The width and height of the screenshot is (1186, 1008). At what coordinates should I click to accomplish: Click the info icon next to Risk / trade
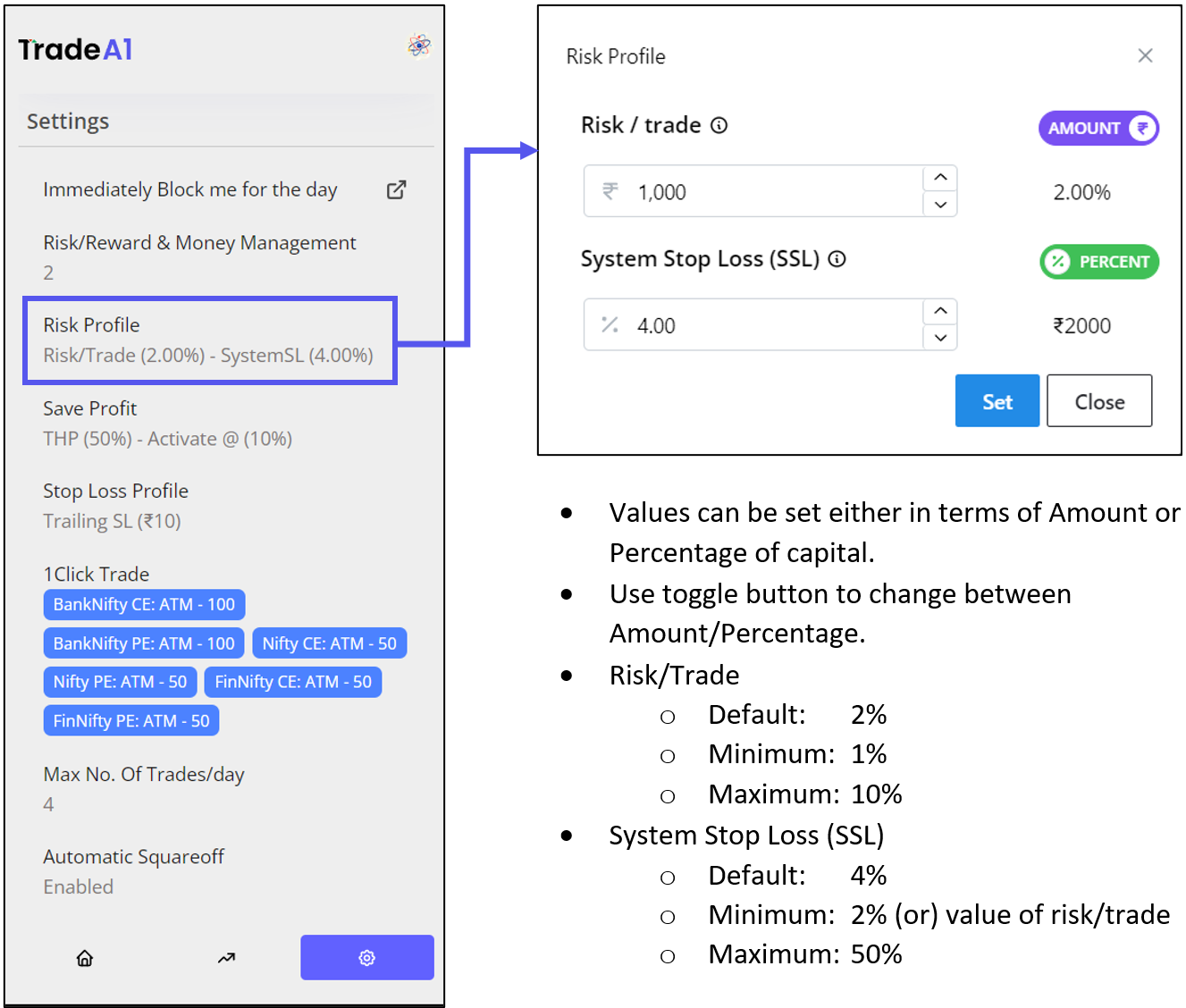click(719, 125)
